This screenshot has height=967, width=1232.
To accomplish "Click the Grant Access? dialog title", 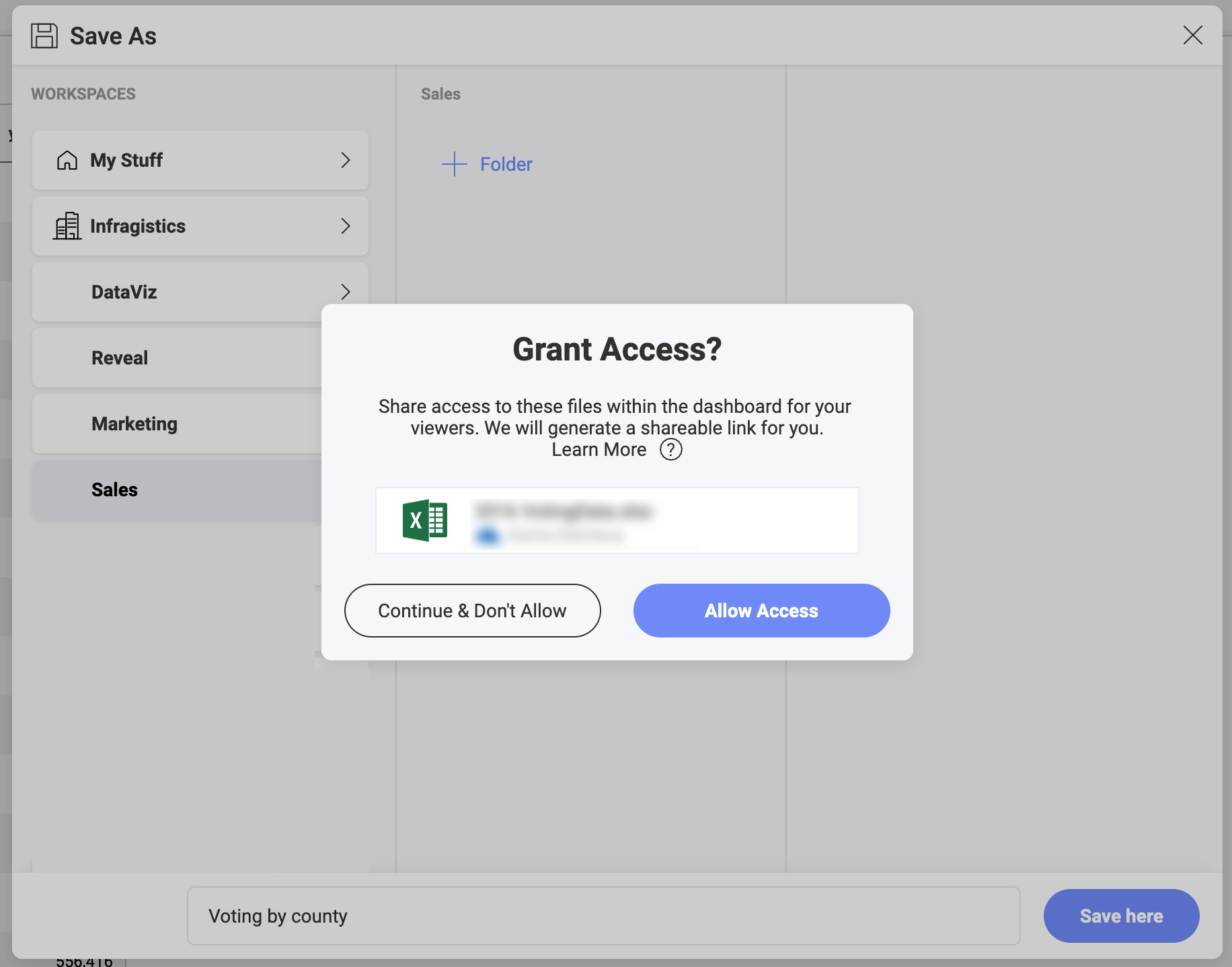I will [x=617, y=349].
